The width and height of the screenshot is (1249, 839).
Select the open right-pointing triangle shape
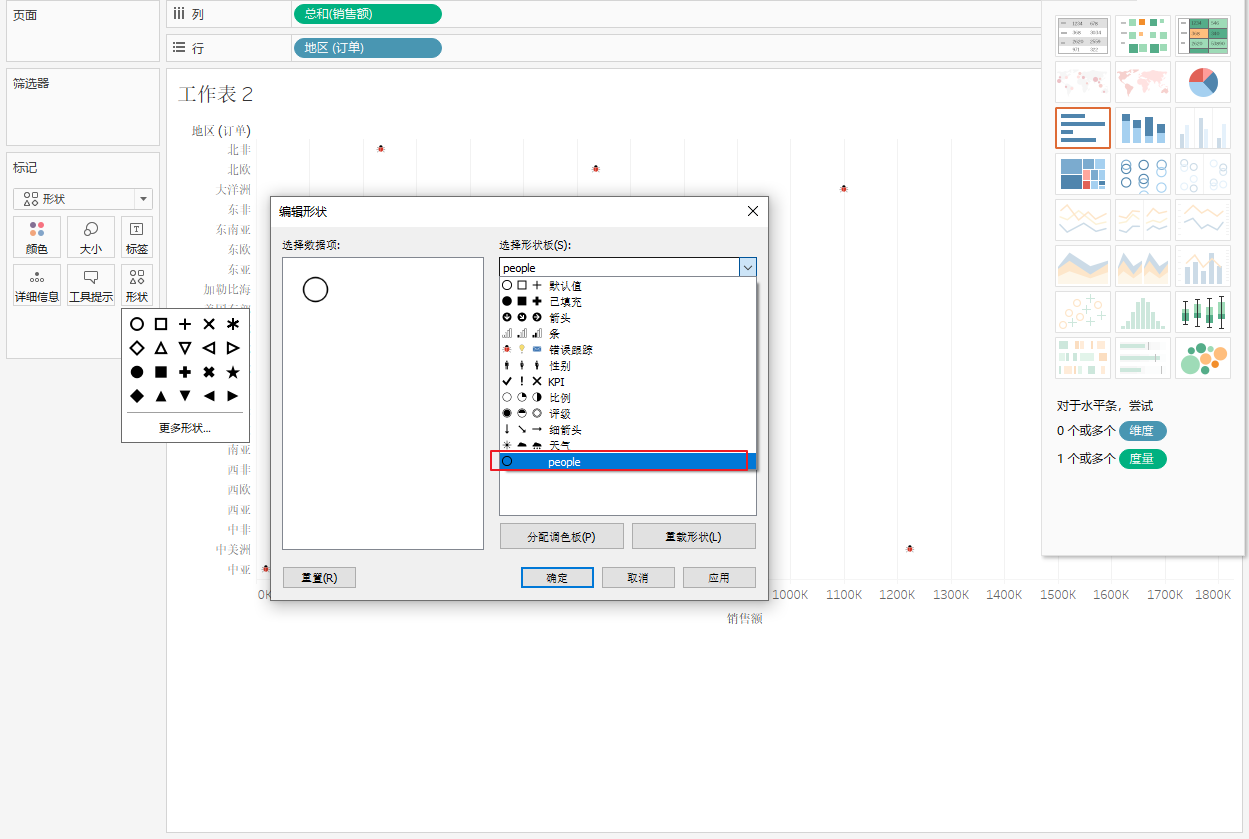[233, 348]
